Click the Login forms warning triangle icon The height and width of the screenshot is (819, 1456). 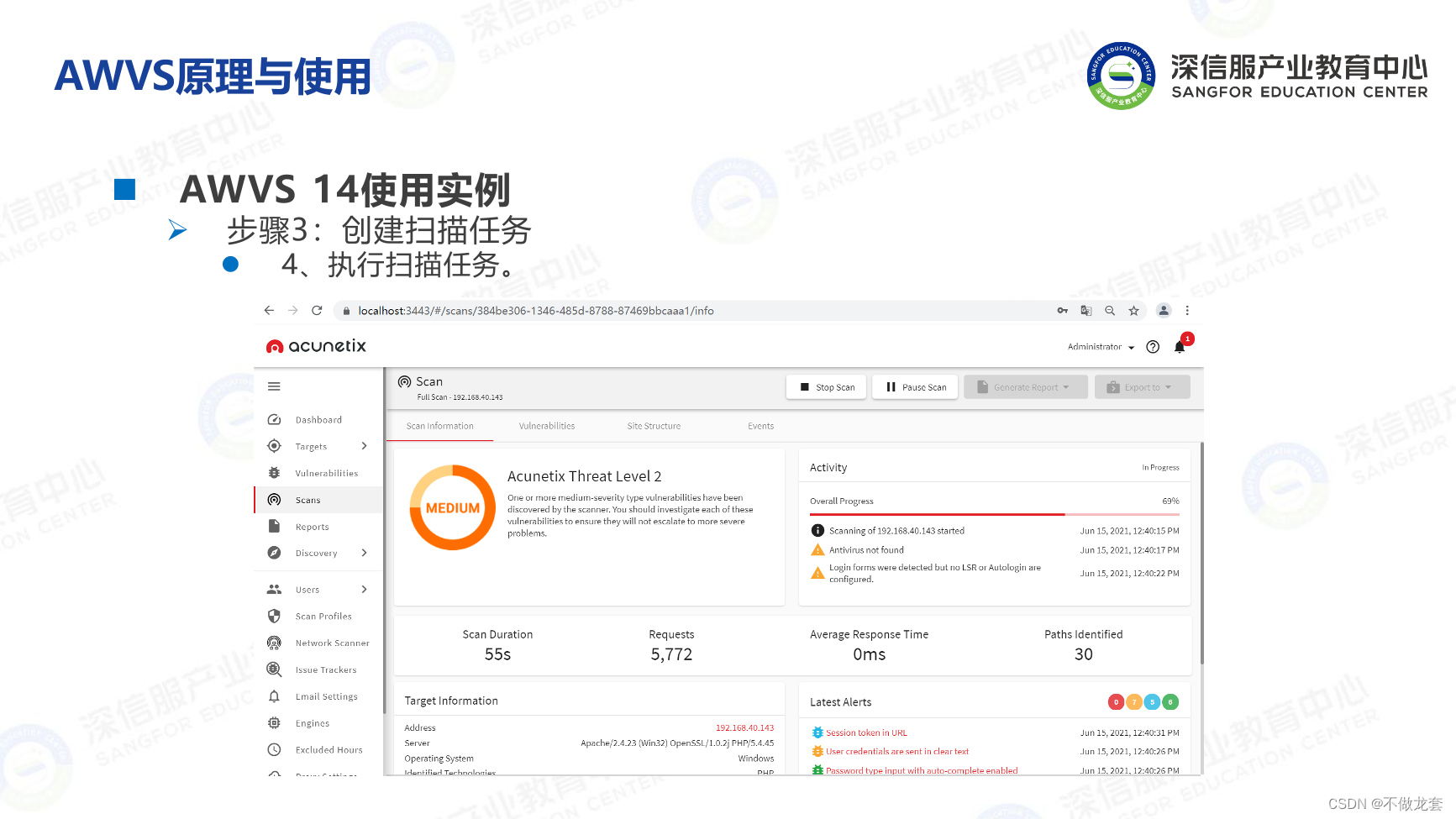tap(817, 573)
